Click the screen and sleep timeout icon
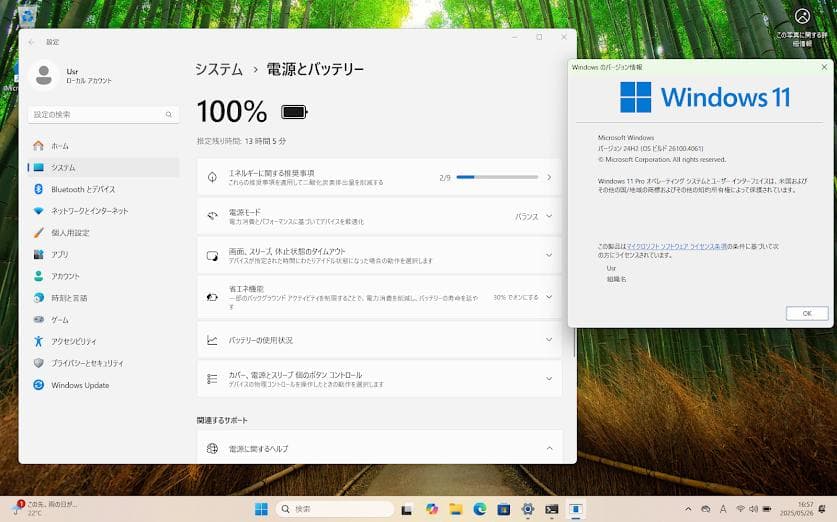This screenshot has height=522, width=837. coord(212,256)
